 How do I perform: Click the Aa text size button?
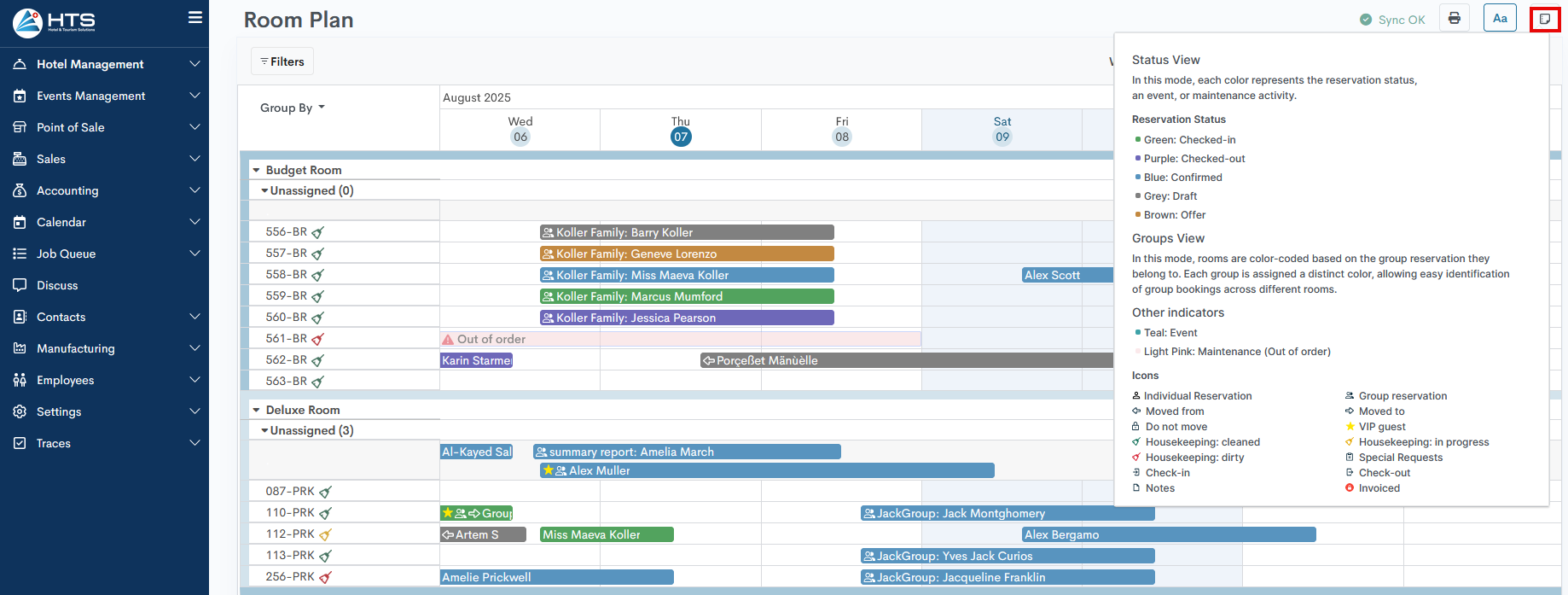1500,19
